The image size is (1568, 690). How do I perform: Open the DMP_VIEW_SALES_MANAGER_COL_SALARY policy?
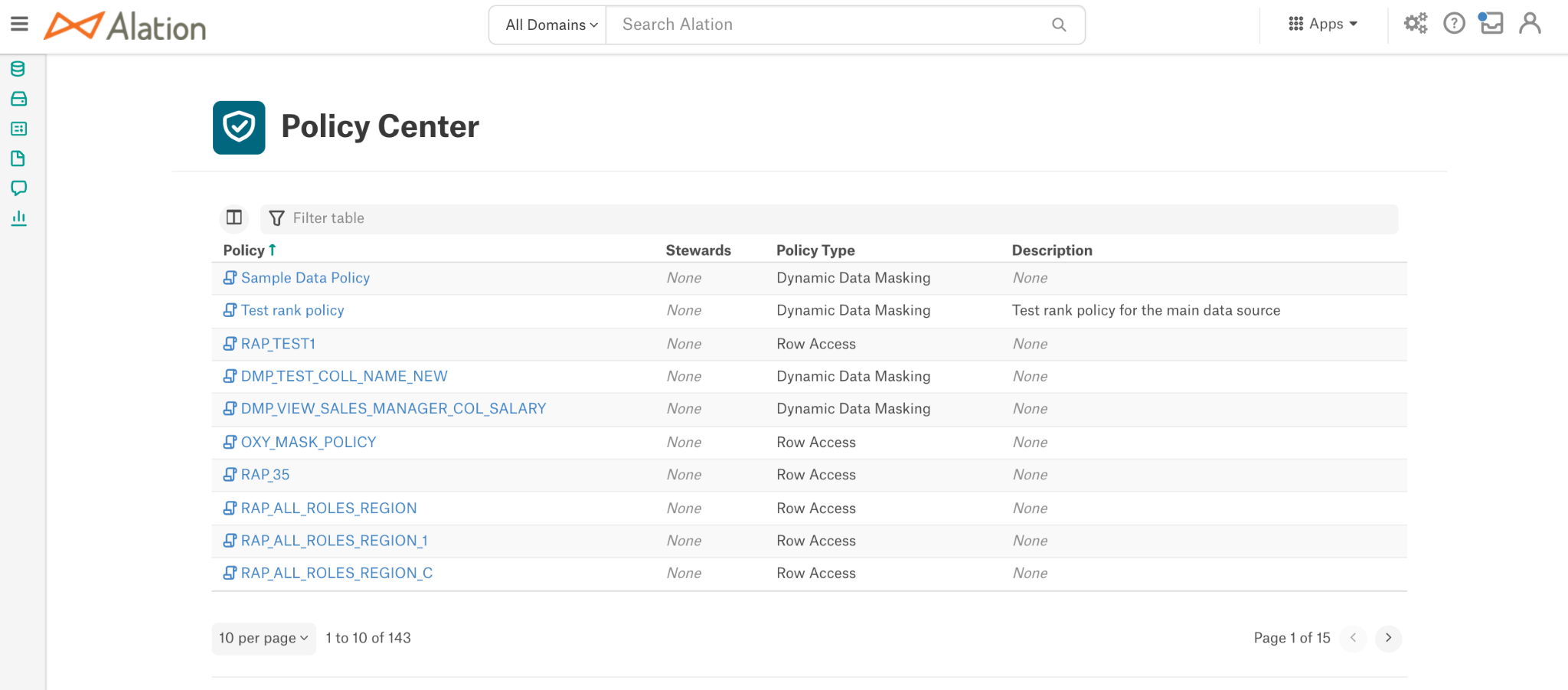394,409
